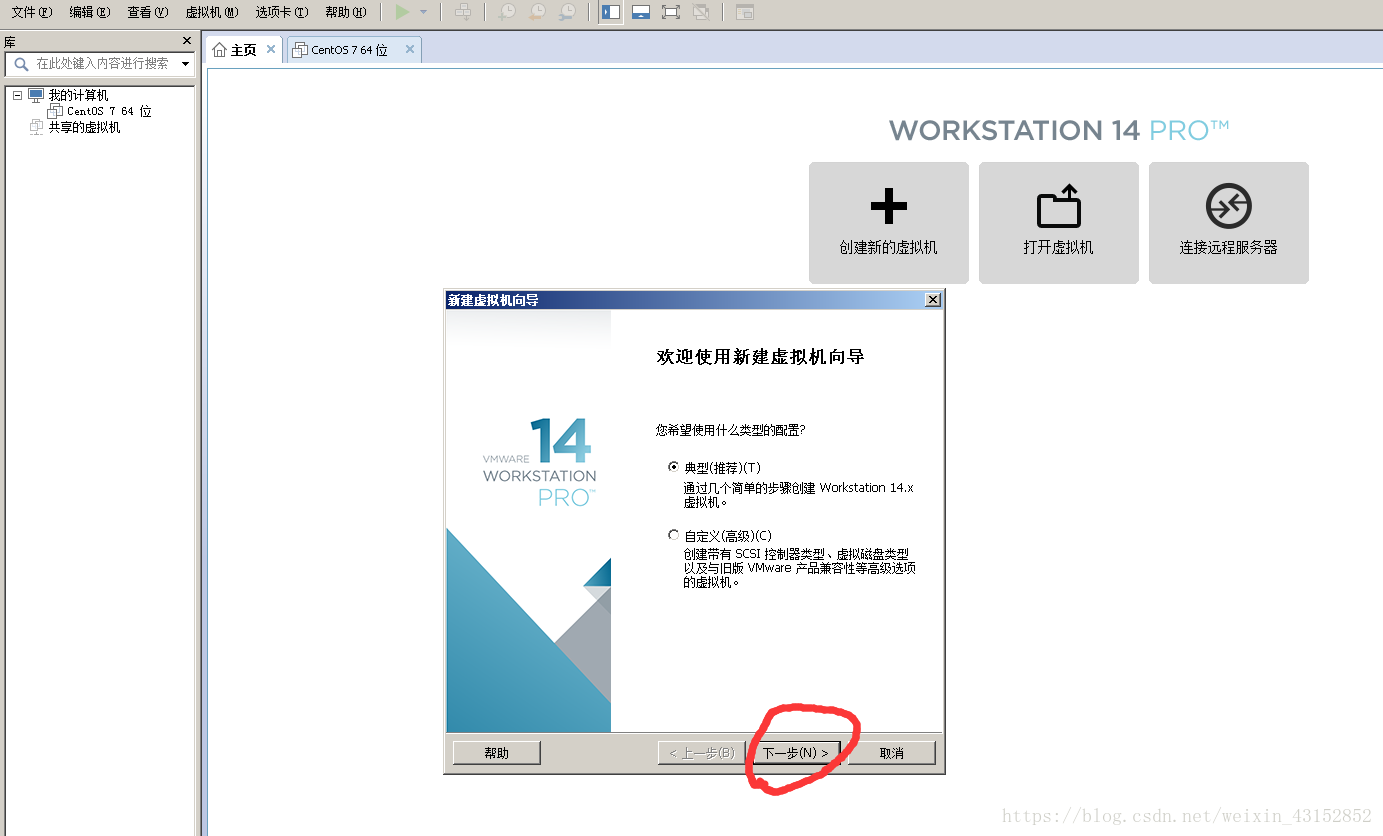Switch to the 主页 tab
This screenshot has height=836, width=1383.
pyautogui.click(x=243, y=50)
